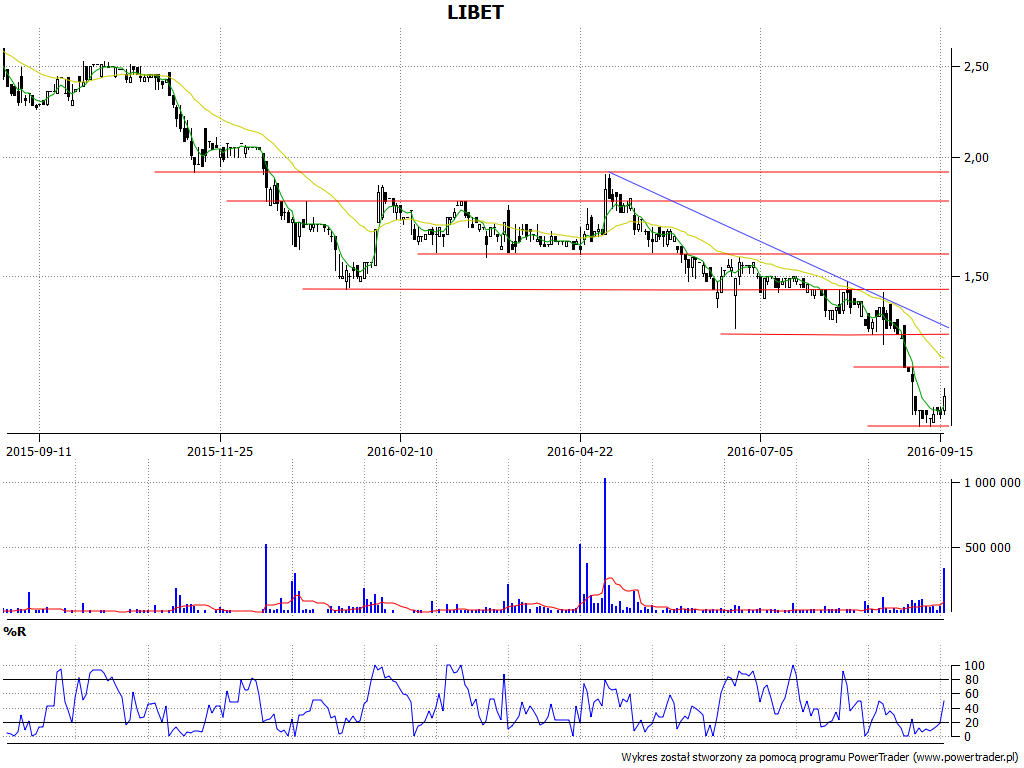The image size is (1024, 768).
Task: Click the 1 000 000 volume axis label
Action: pos(992,483)
